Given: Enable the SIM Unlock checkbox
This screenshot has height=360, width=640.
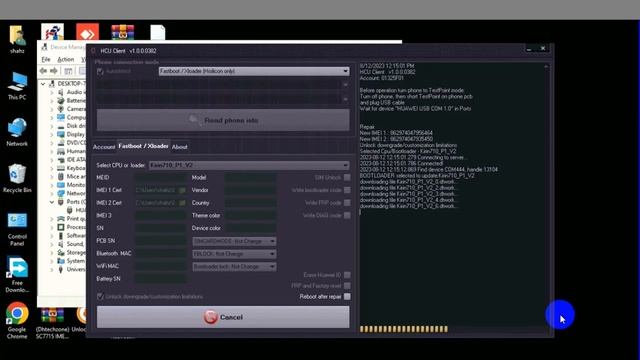Looking at the screenshot, I should pos(347,178).
